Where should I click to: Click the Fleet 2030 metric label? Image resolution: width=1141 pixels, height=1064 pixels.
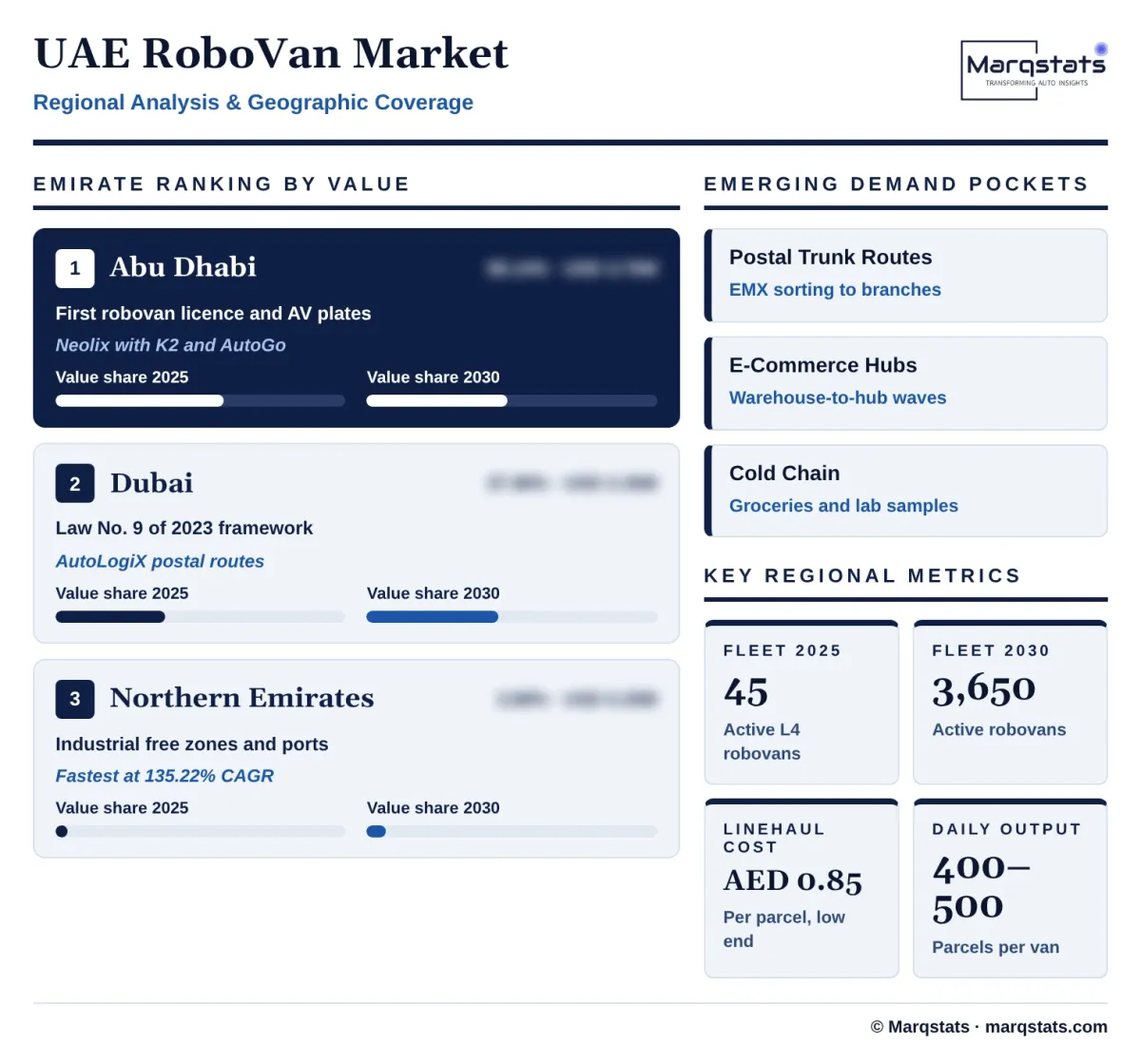coord(991,651)
